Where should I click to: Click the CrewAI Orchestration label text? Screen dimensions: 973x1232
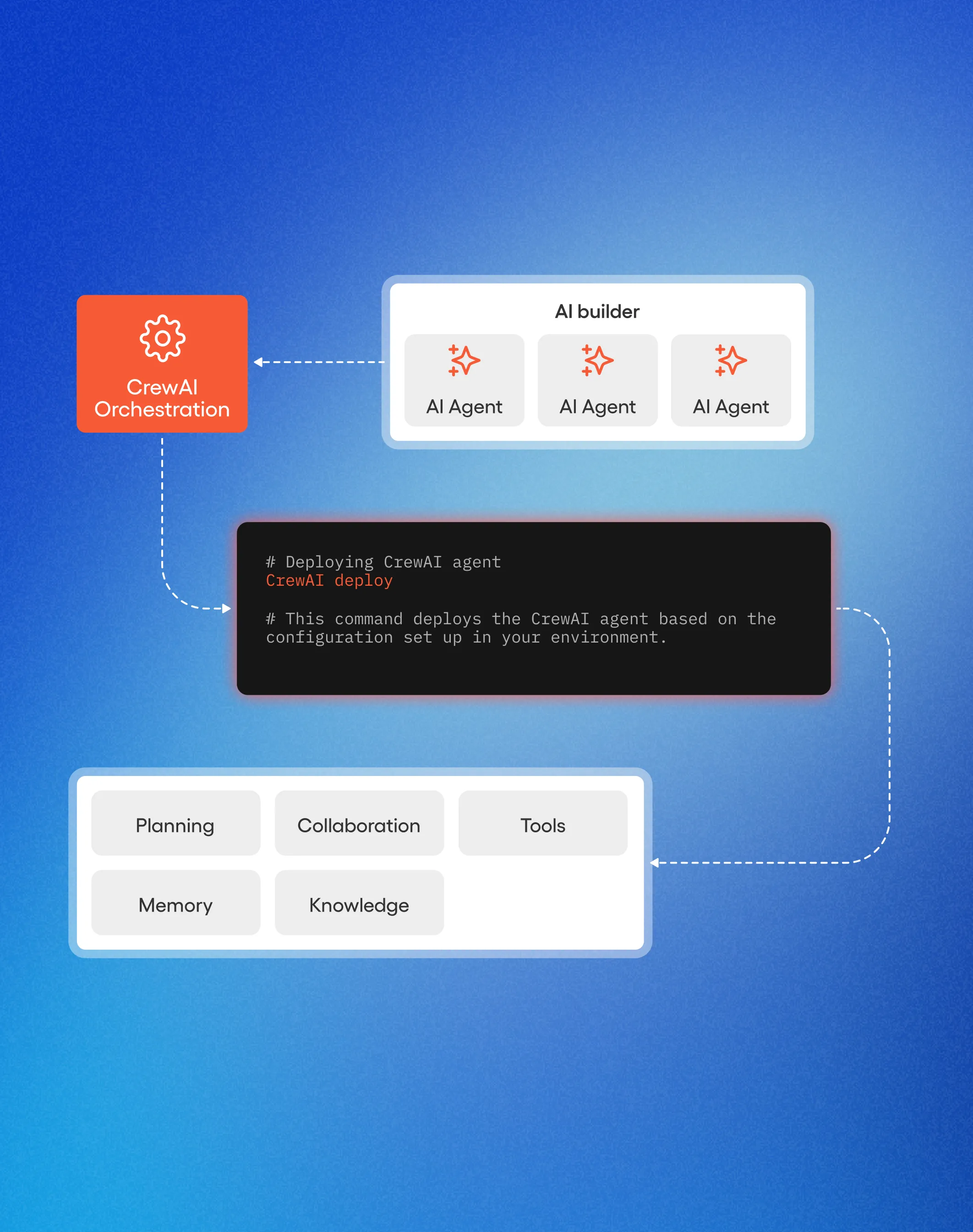tap(162, 398)
